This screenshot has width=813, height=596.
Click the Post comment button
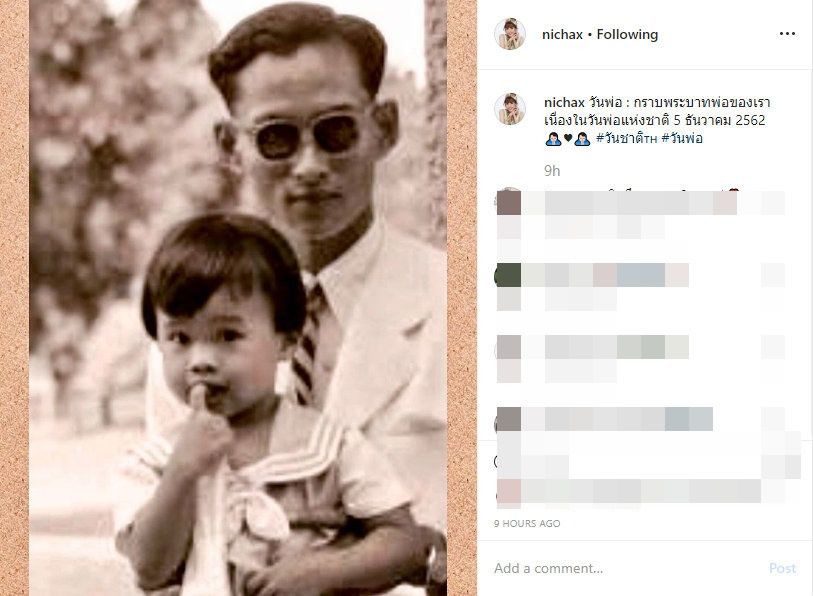coord(782,569)
